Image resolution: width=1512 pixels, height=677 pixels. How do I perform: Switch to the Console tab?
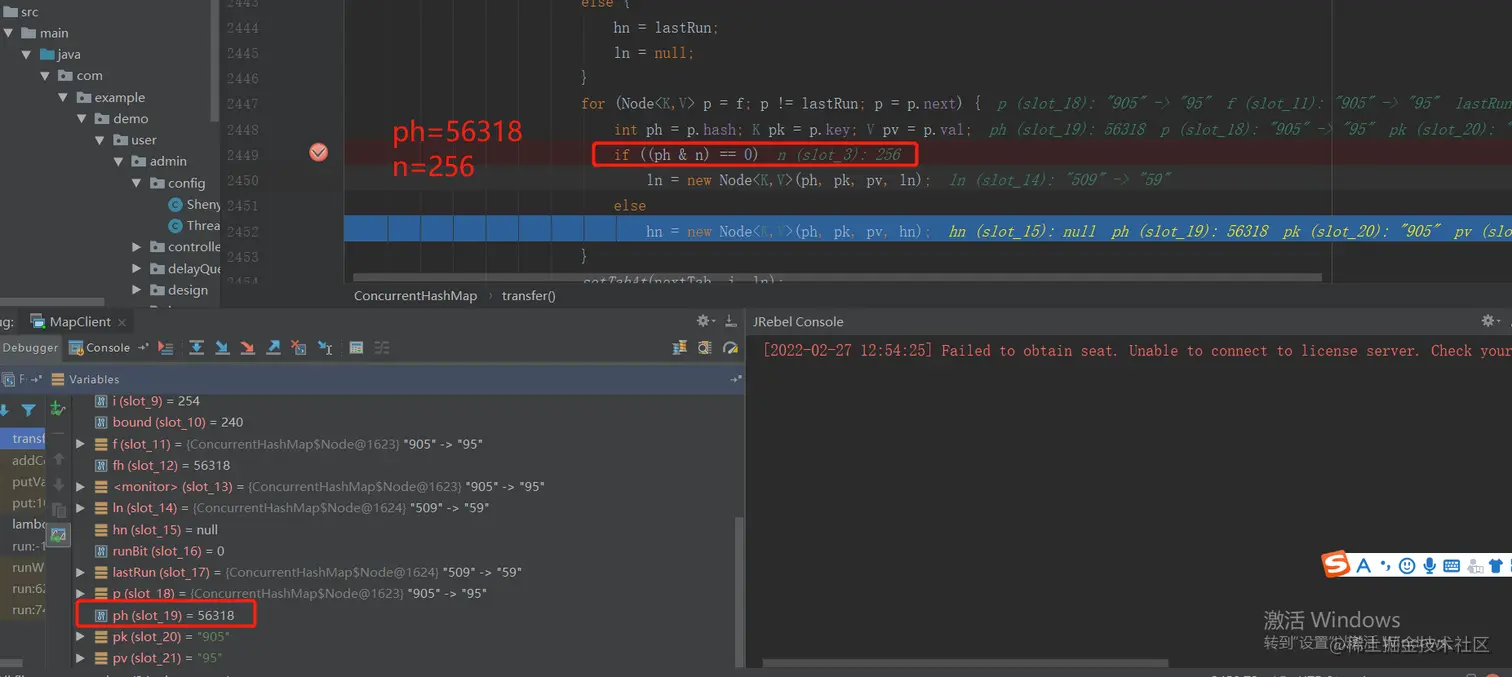(100, 347)
